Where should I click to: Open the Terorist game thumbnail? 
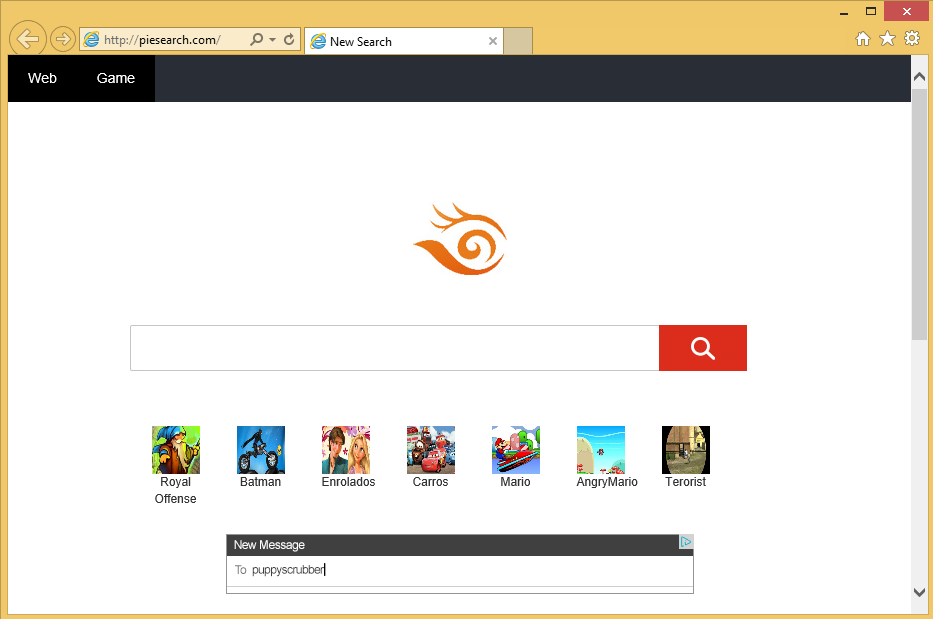pyautogui.click(x=686, y=450)
